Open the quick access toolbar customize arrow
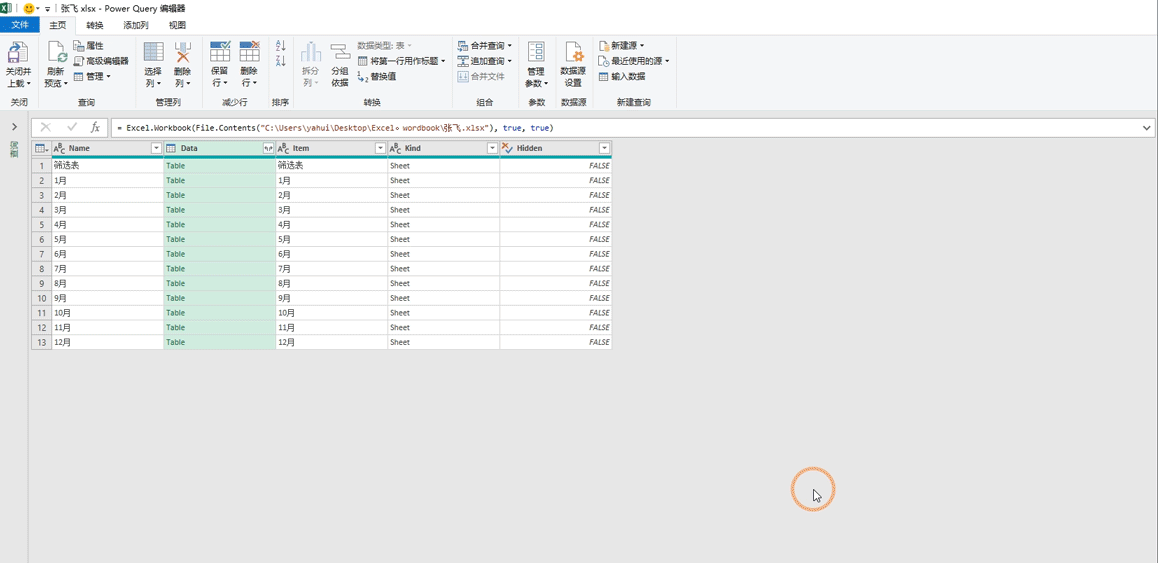The width and height of the screenshot is (1158, 563). pos(48,8)
